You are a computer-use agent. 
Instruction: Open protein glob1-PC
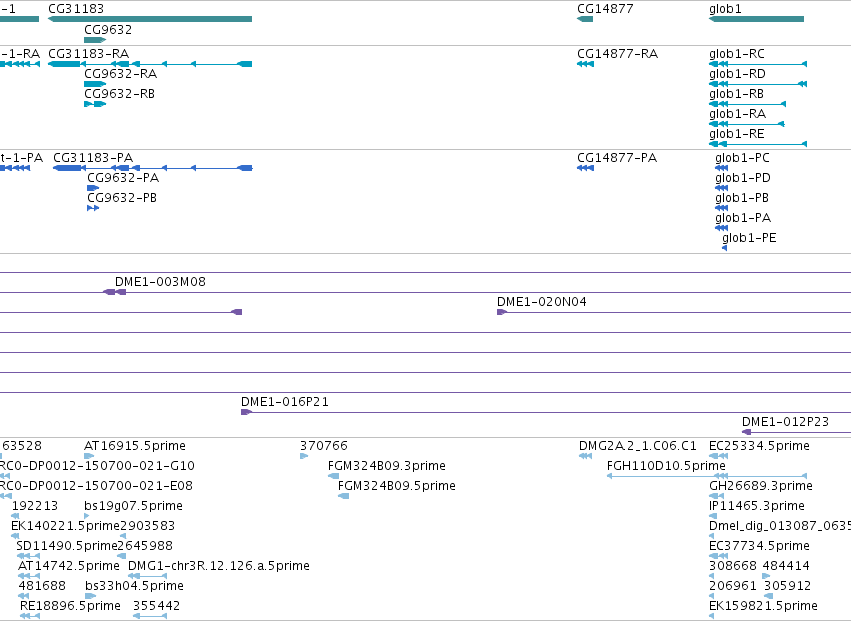[742, 158]
